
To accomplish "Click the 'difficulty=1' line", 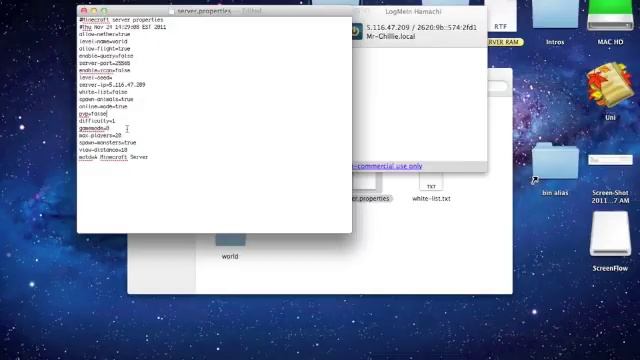I will pos(97,121).
